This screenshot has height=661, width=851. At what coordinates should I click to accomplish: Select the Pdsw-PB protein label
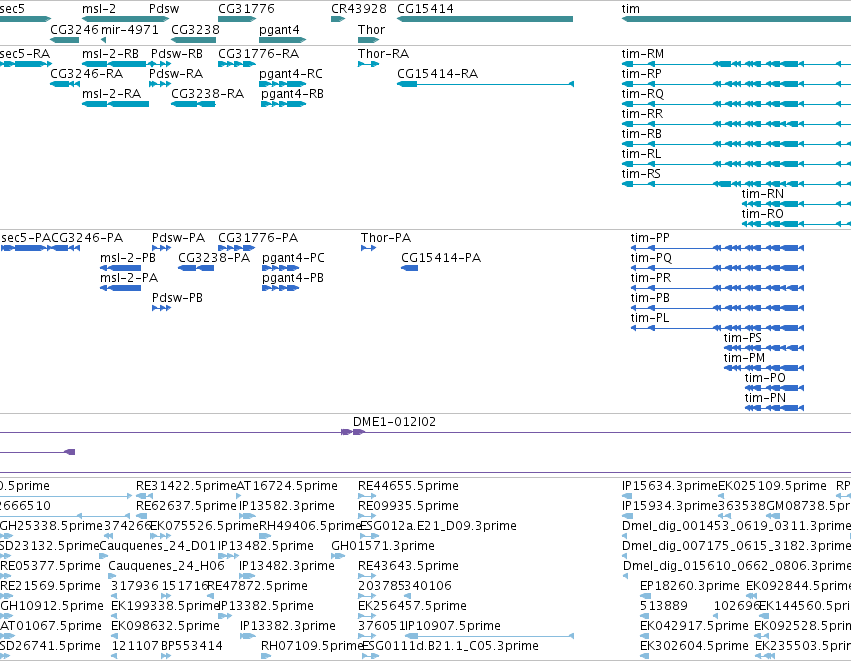[x=177, y=298]
